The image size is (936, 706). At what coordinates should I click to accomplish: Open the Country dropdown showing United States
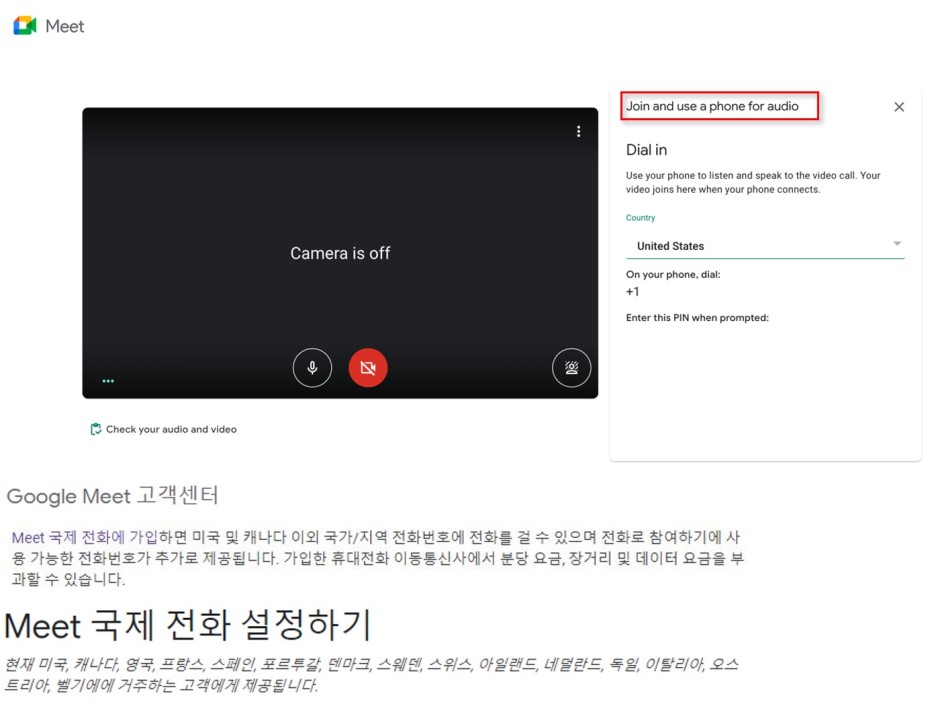click(765, 246)
